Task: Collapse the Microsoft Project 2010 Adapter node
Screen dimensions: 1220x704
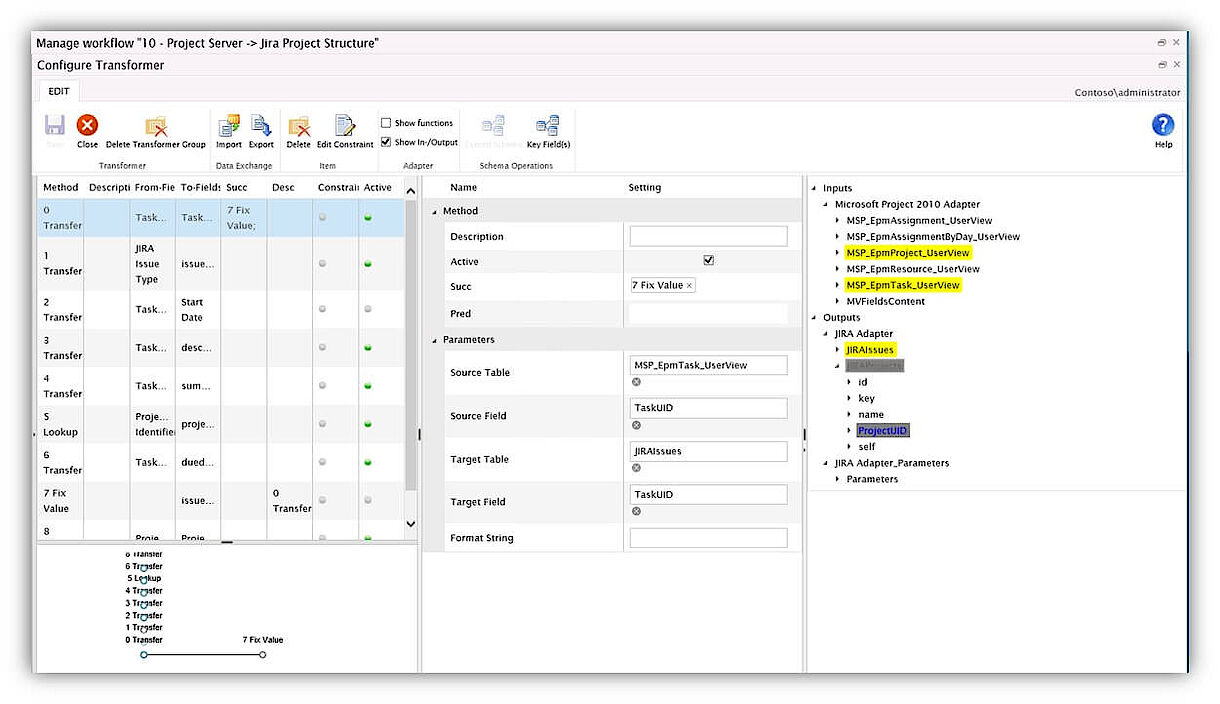Action: (x=825, y=204)
